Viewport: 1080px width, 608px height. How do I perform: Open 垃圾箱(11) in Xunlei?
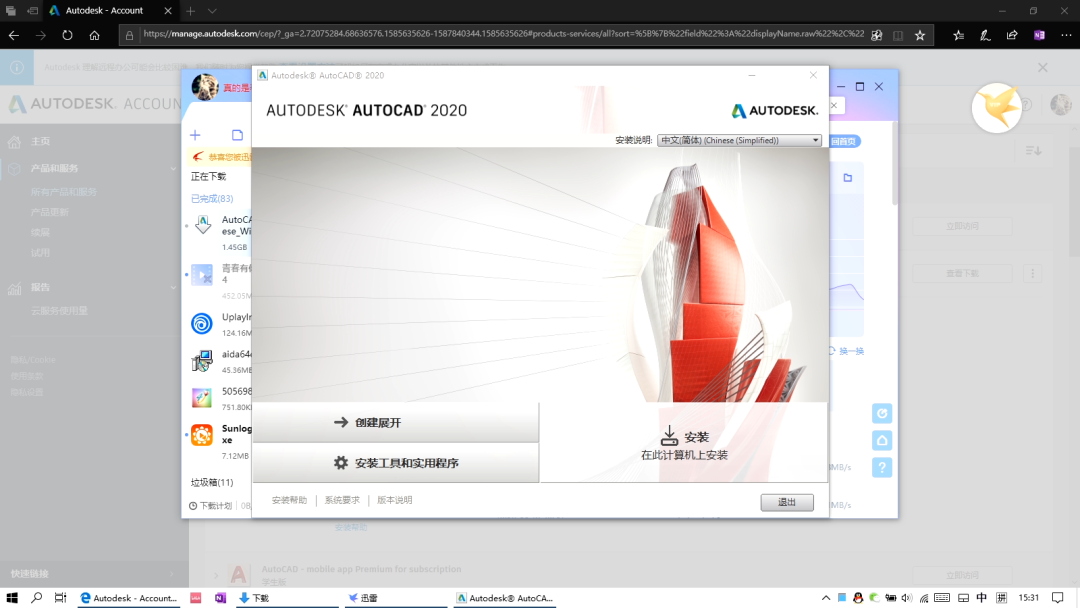[211, 483]
